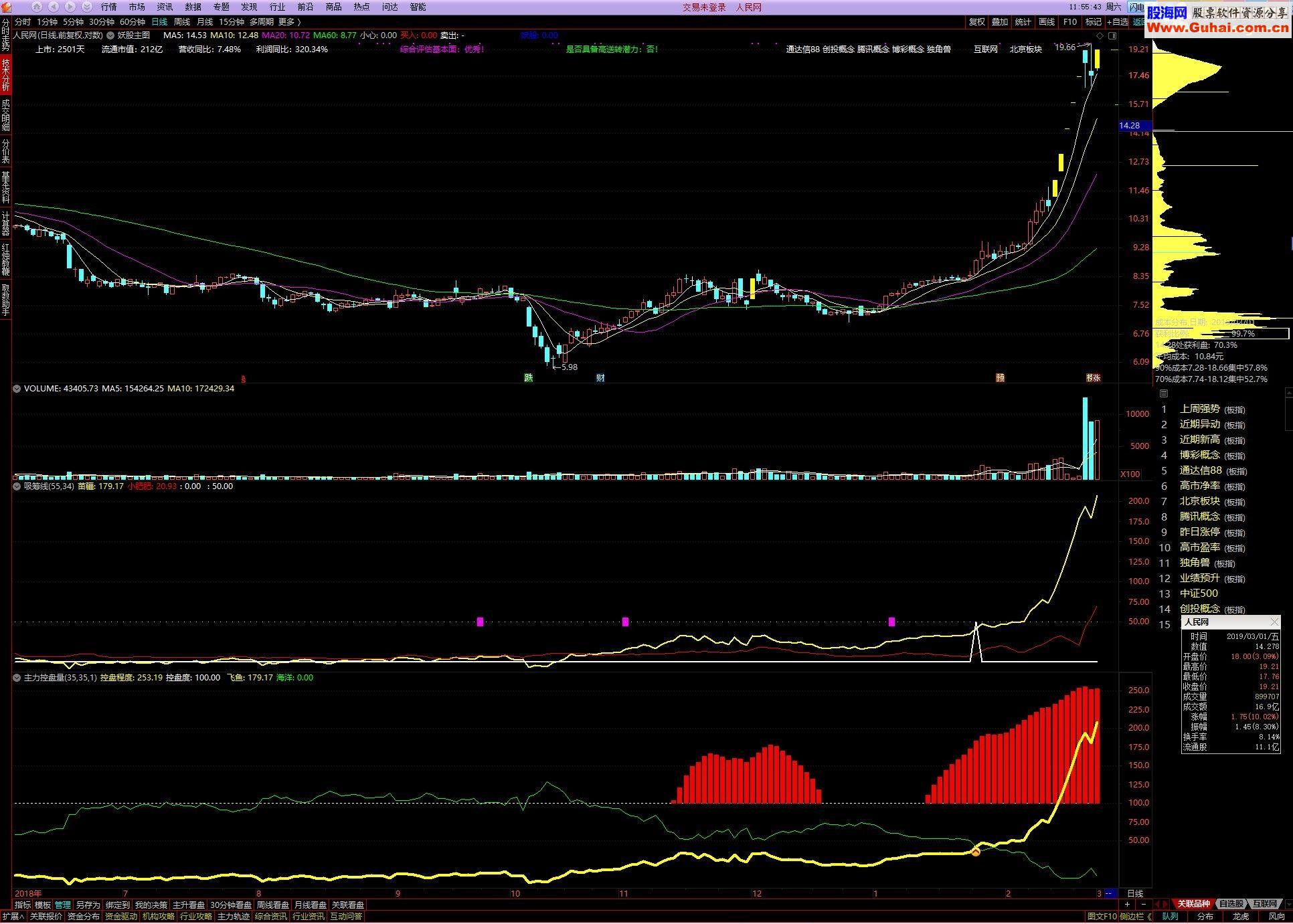Click the 跌 marker below the chart low
Screen dimensions: 1293x924
tap(529, 377)
